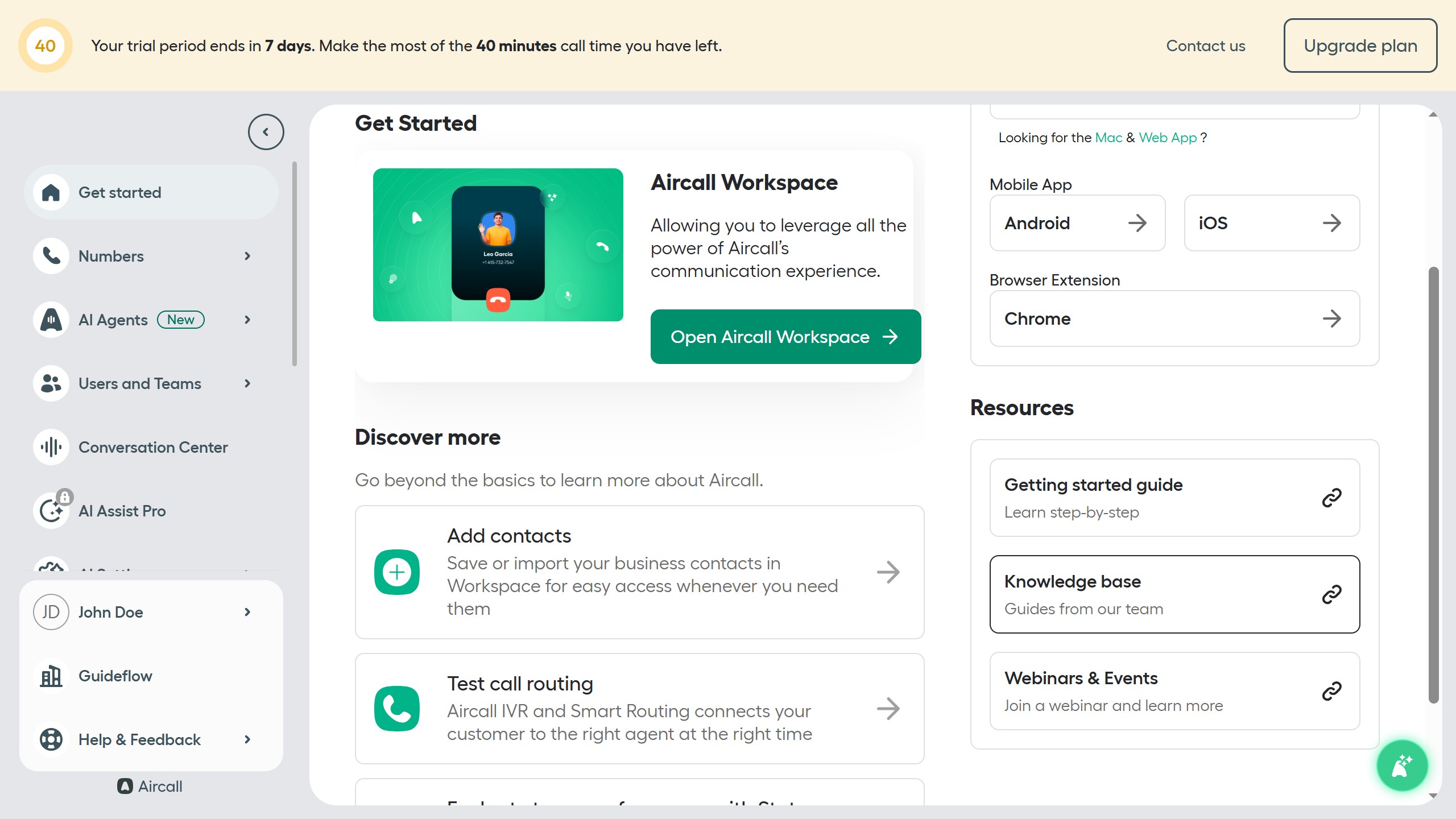Viewport: 1456px width, 819px height.
Task: Select Get started in the sidebar
Action: [x=151, y=192]
